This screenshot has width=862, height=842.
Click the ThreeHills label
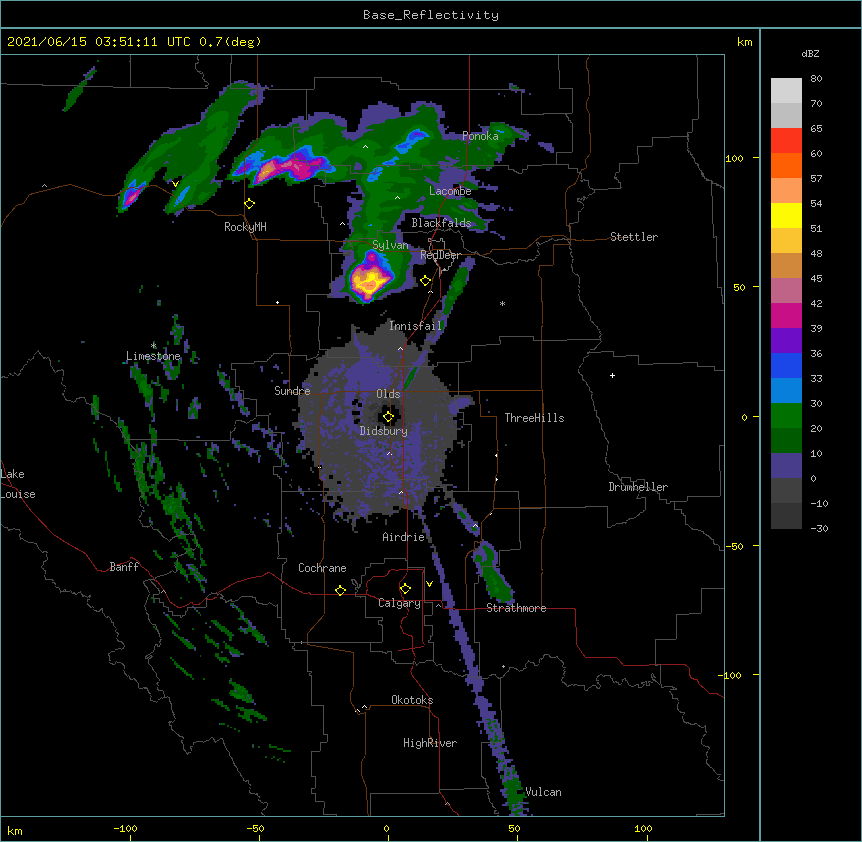[x=534, y=418]
